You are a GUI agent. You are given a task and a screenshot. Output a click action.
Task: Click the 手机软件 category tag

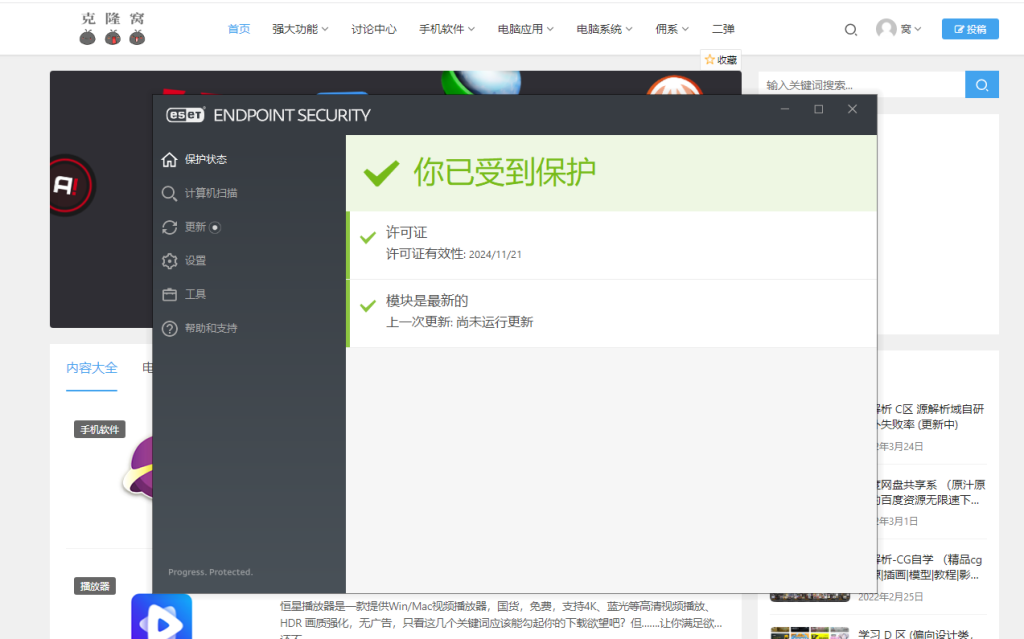(x=99, y=429)
